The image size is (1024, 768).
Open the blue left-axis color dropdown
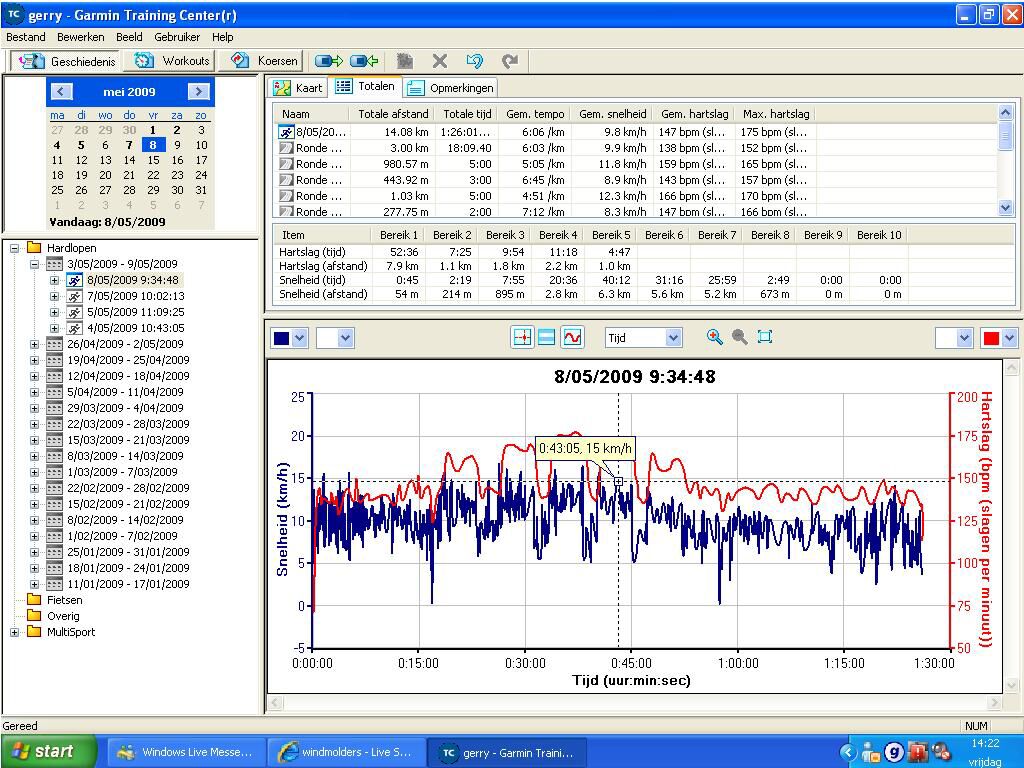click(300, 338)
